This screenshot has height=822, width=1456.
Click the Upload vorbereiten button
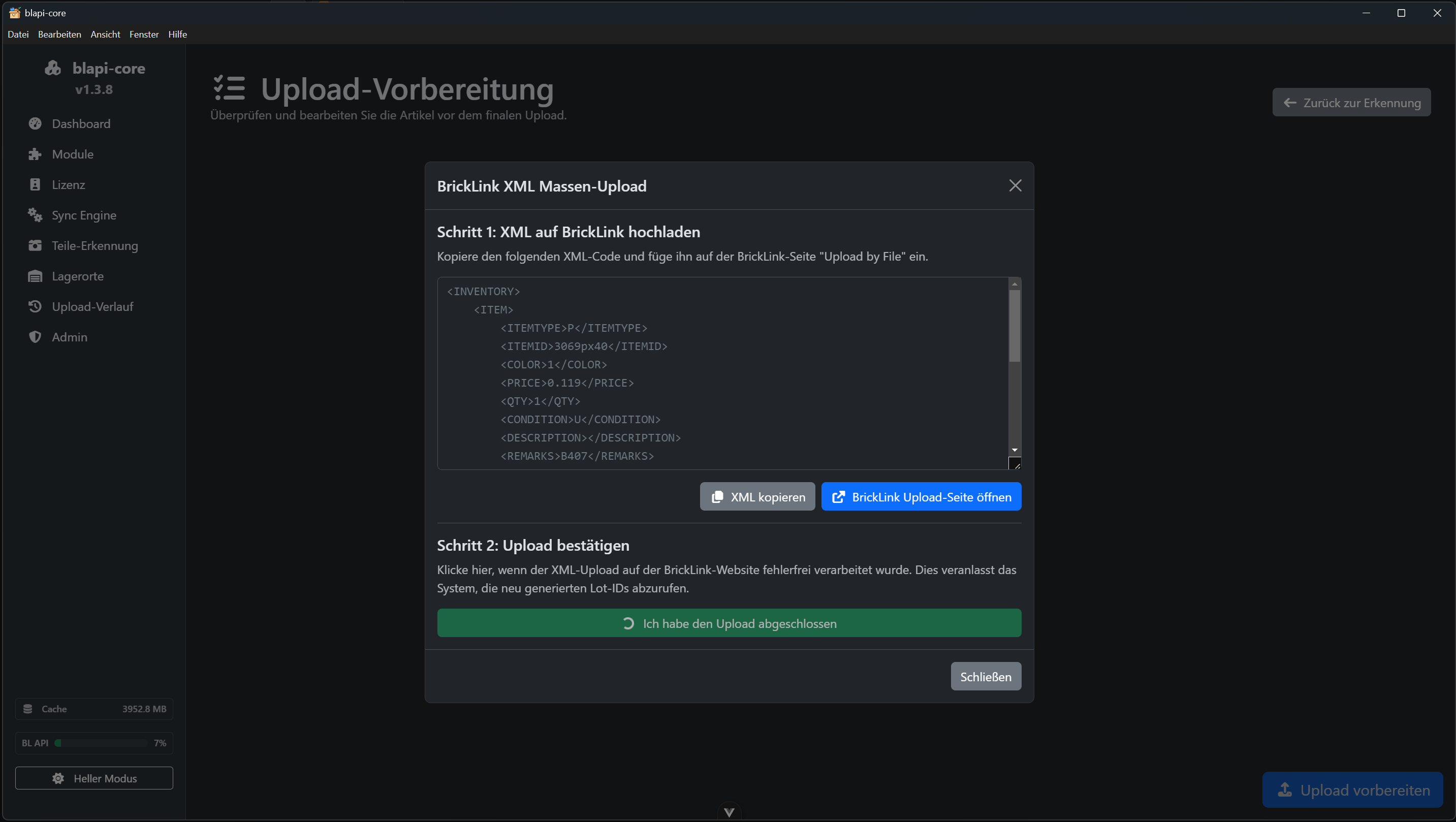1352,789
